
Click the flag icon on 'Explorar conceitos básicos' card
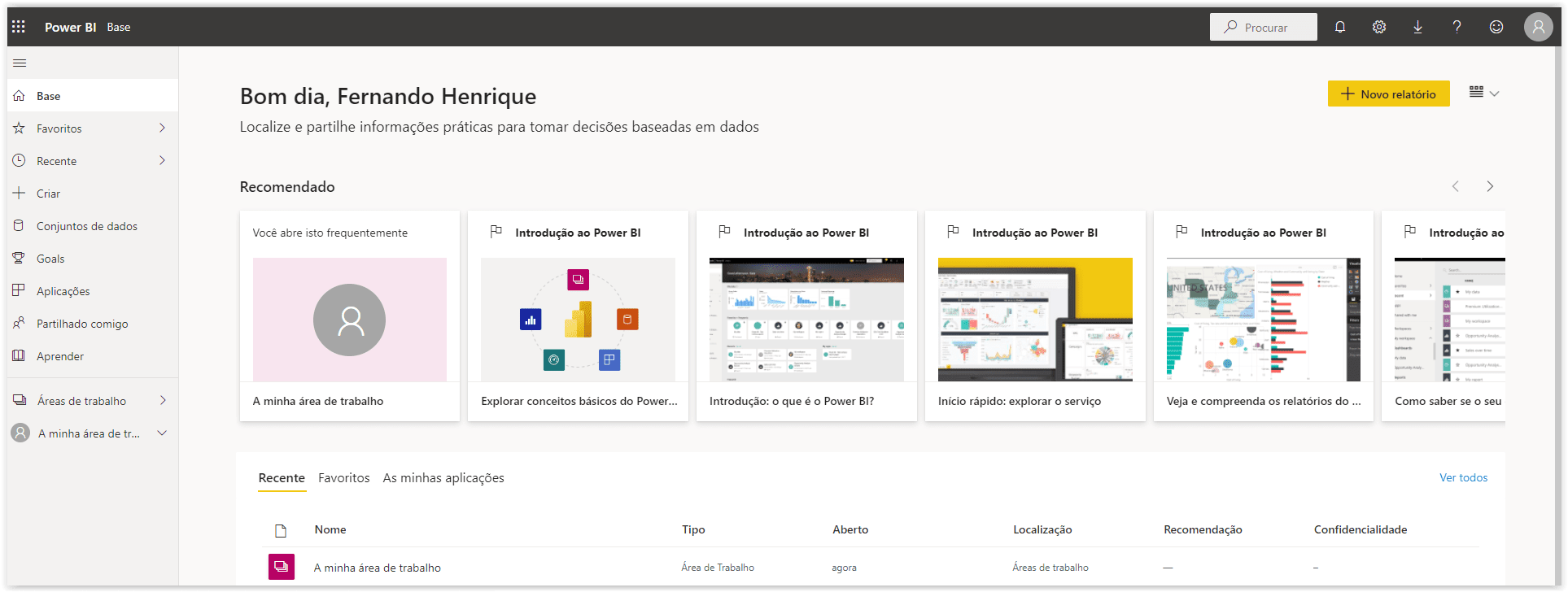(496, 232)
